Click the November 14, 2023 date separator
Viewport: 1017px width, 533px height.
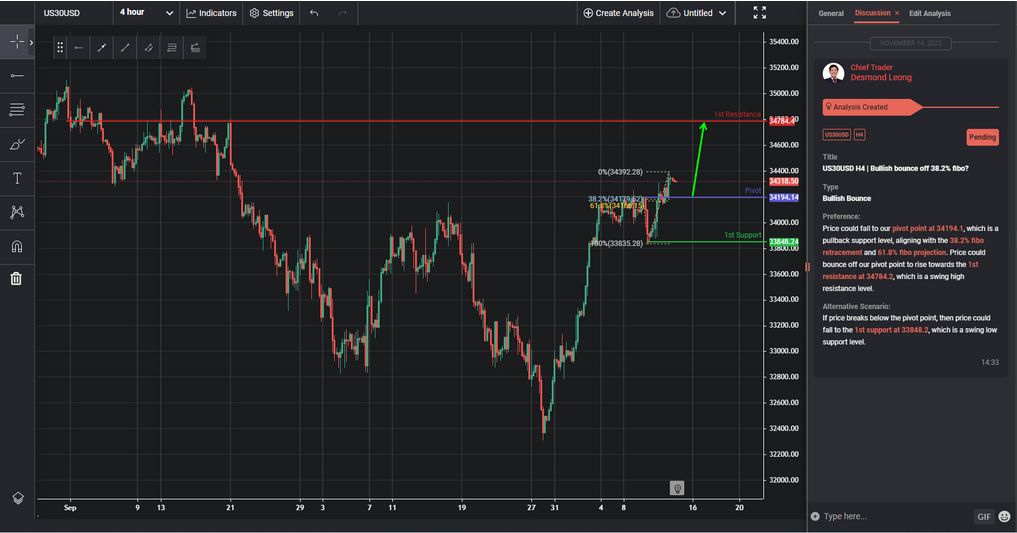[x=911, y=43]
